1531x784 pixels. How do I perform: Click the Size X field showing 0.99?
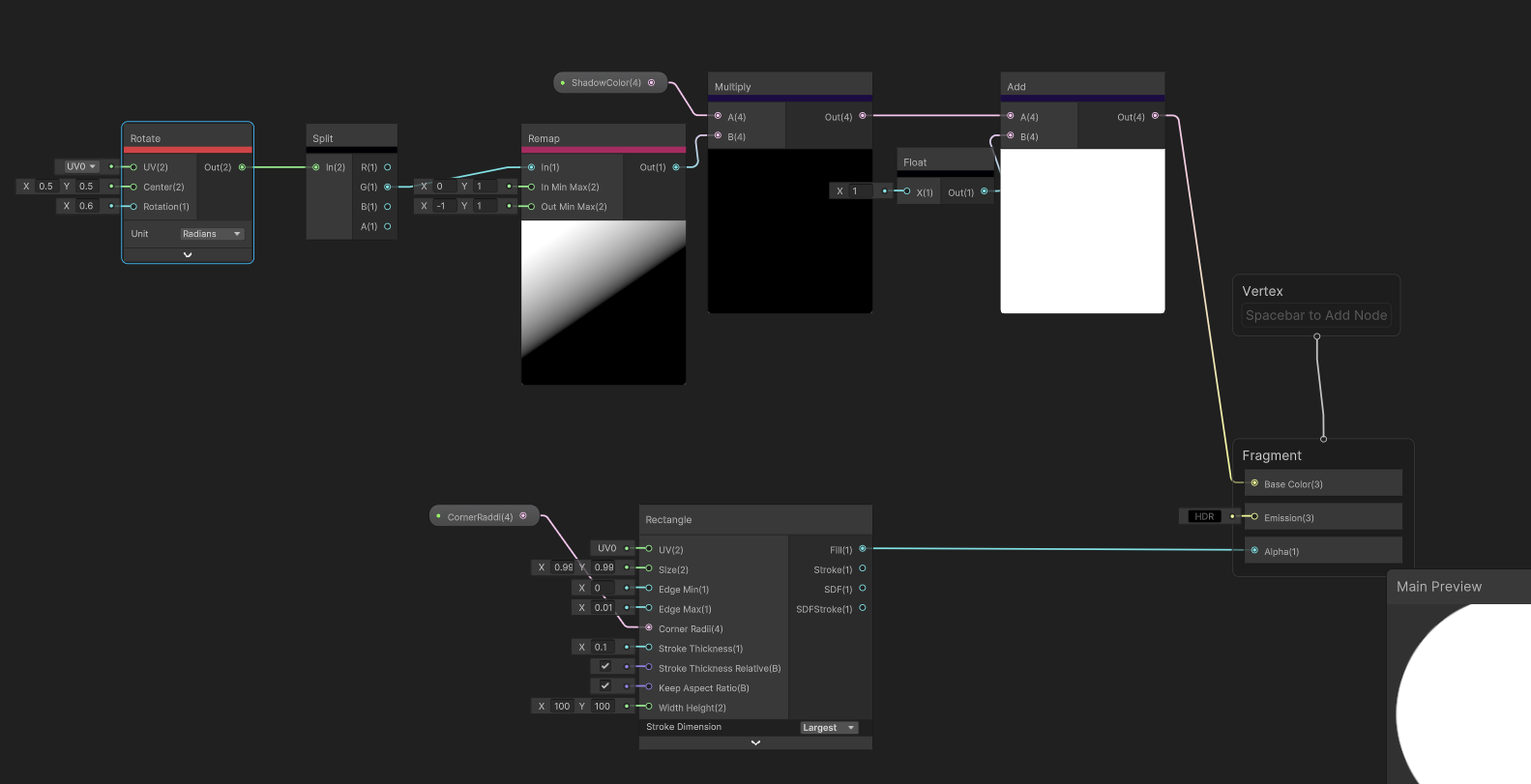563,567
